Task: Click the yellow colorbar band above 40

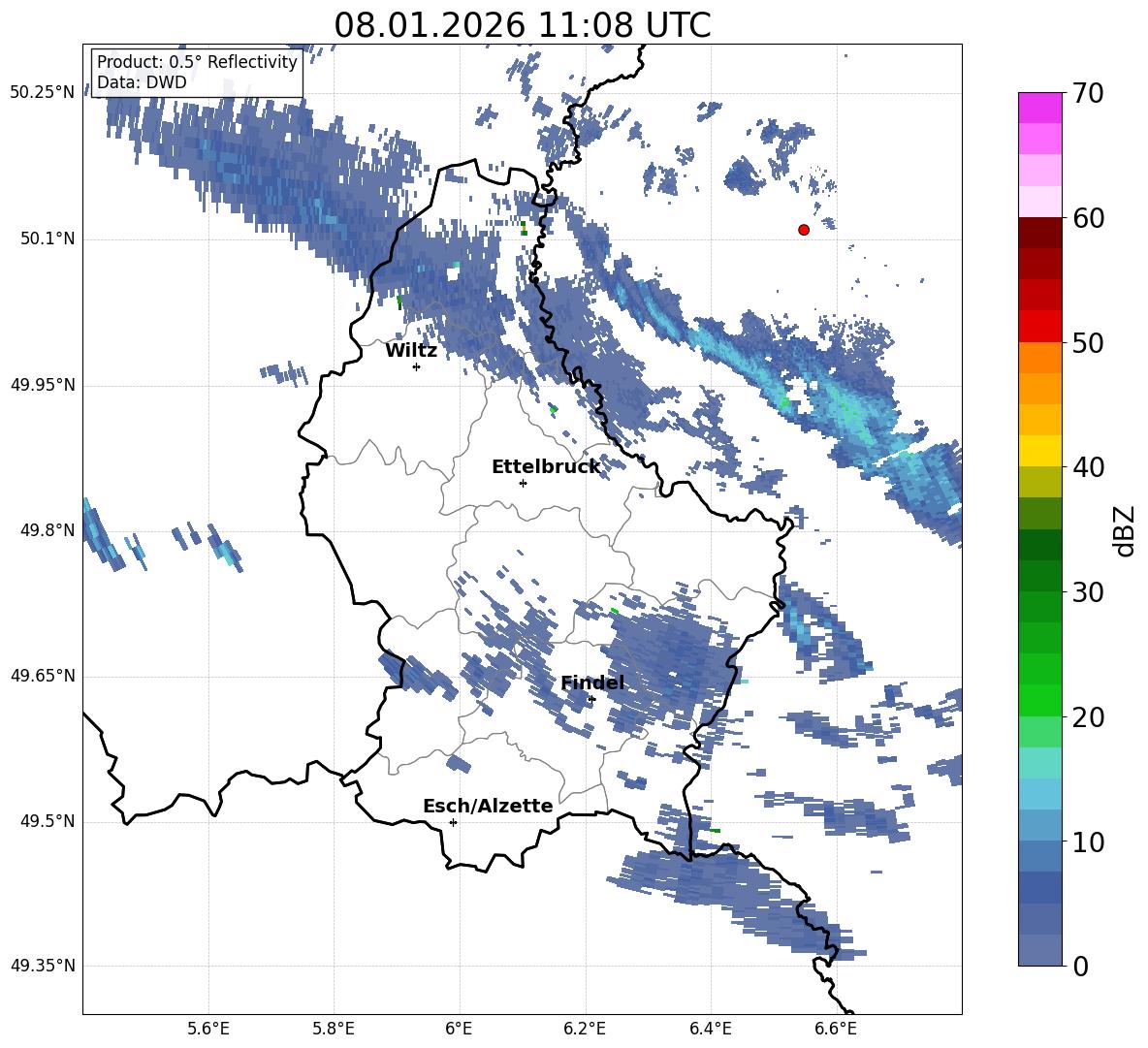Action: tap(1039, 451)
